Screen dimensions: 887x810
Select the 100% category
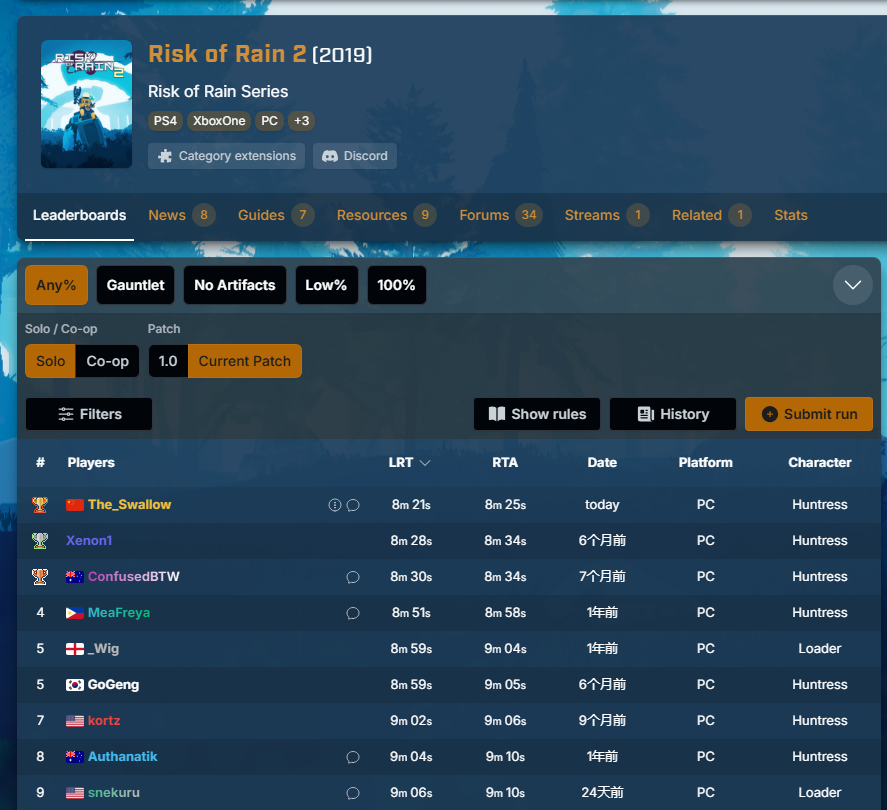click(397, 285)
